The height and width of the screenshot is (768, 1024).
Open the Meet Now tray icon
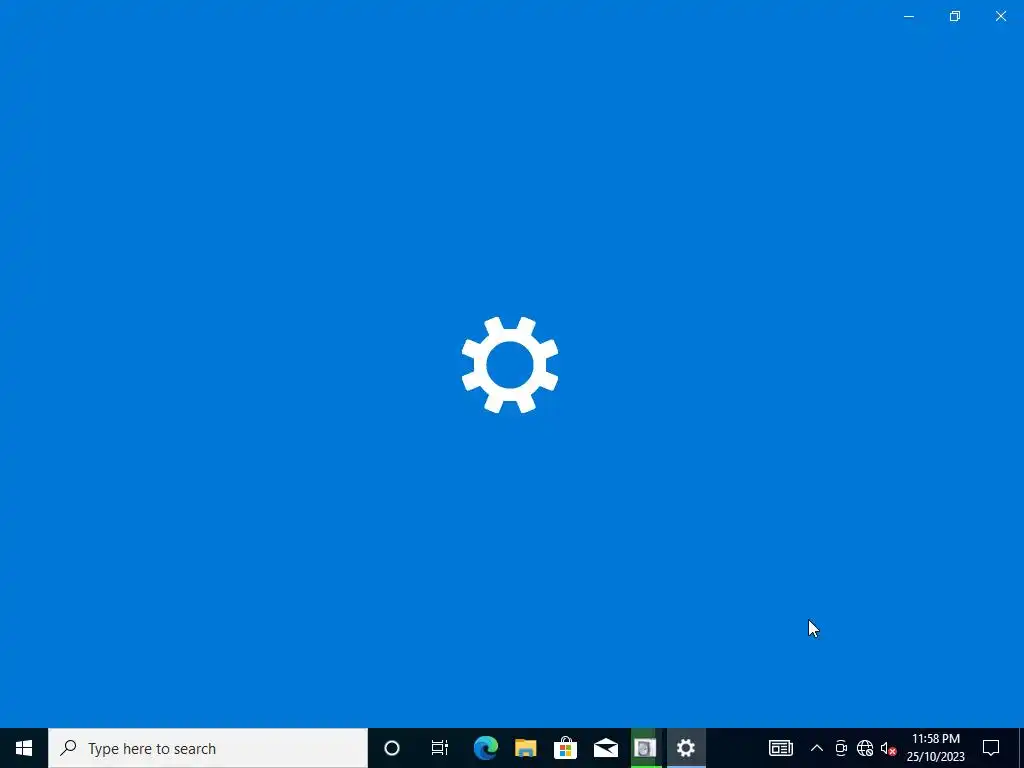tap(841, 748)
